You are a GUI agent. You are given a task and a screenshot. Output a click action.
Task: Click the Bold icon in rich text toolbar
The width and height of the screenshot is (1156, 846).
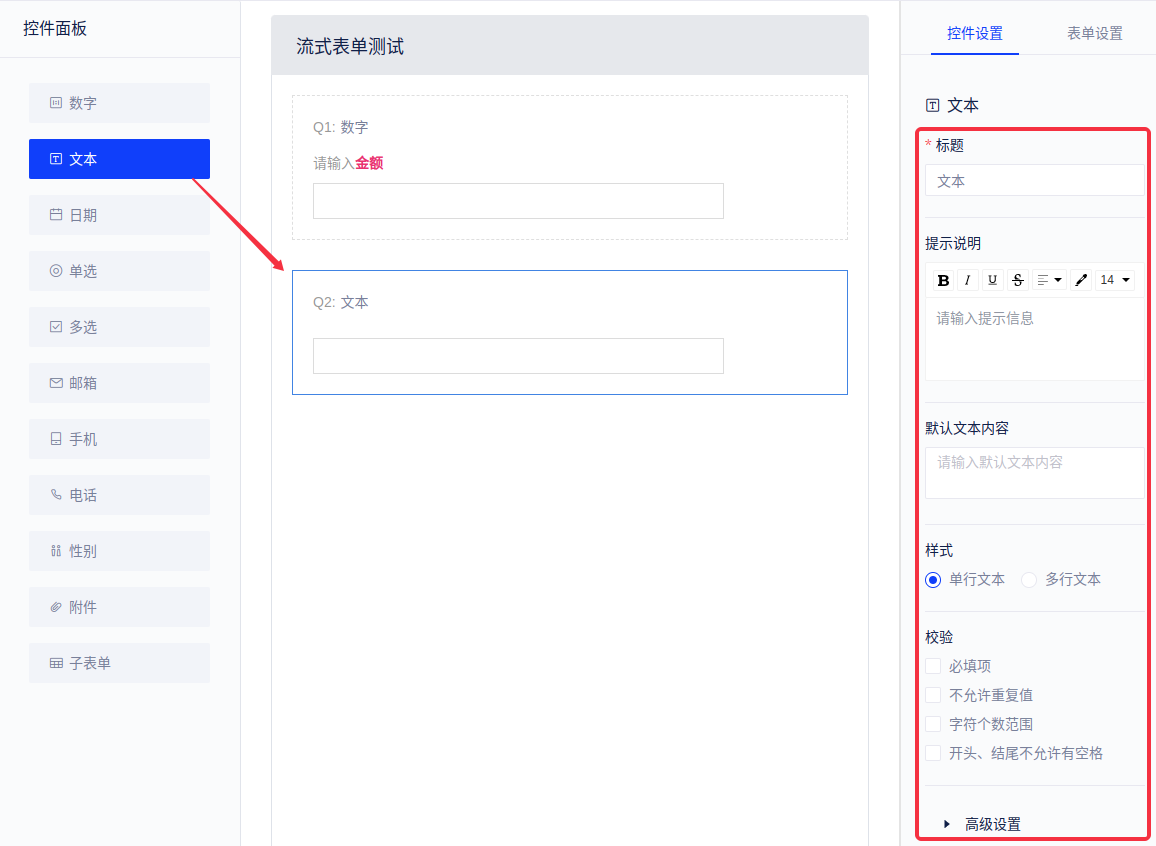943,280
